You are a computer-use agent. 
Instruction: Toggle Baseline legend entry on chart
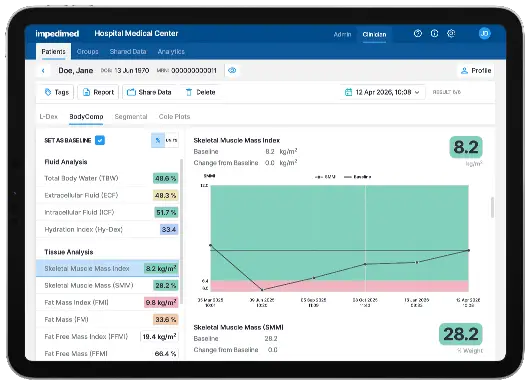pyautogui.click(x=357, y=177)
